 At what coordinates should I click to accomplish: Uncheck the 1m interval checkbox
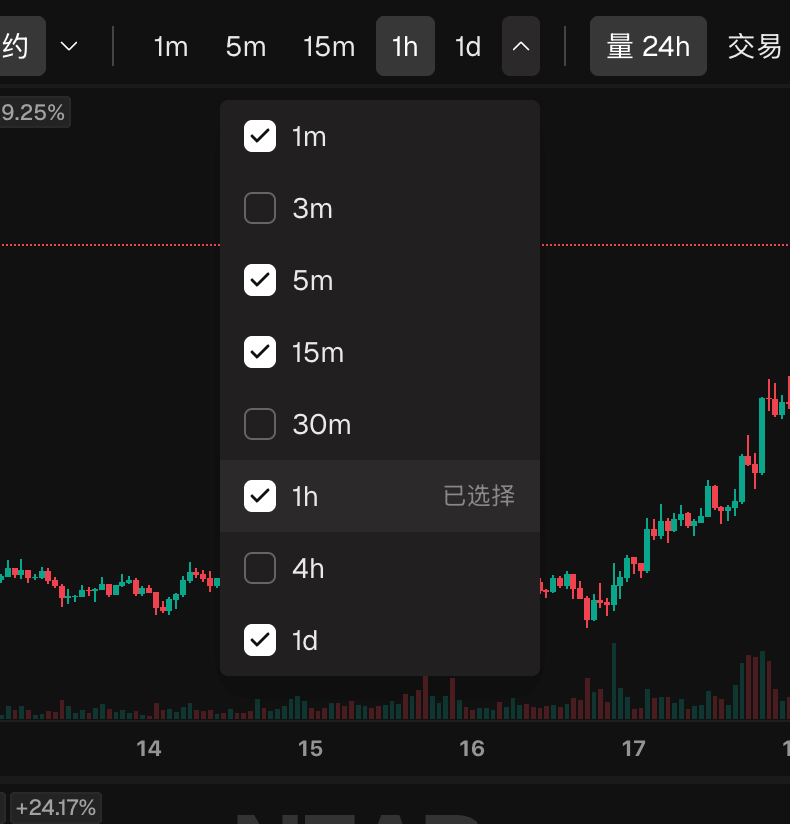260,136
